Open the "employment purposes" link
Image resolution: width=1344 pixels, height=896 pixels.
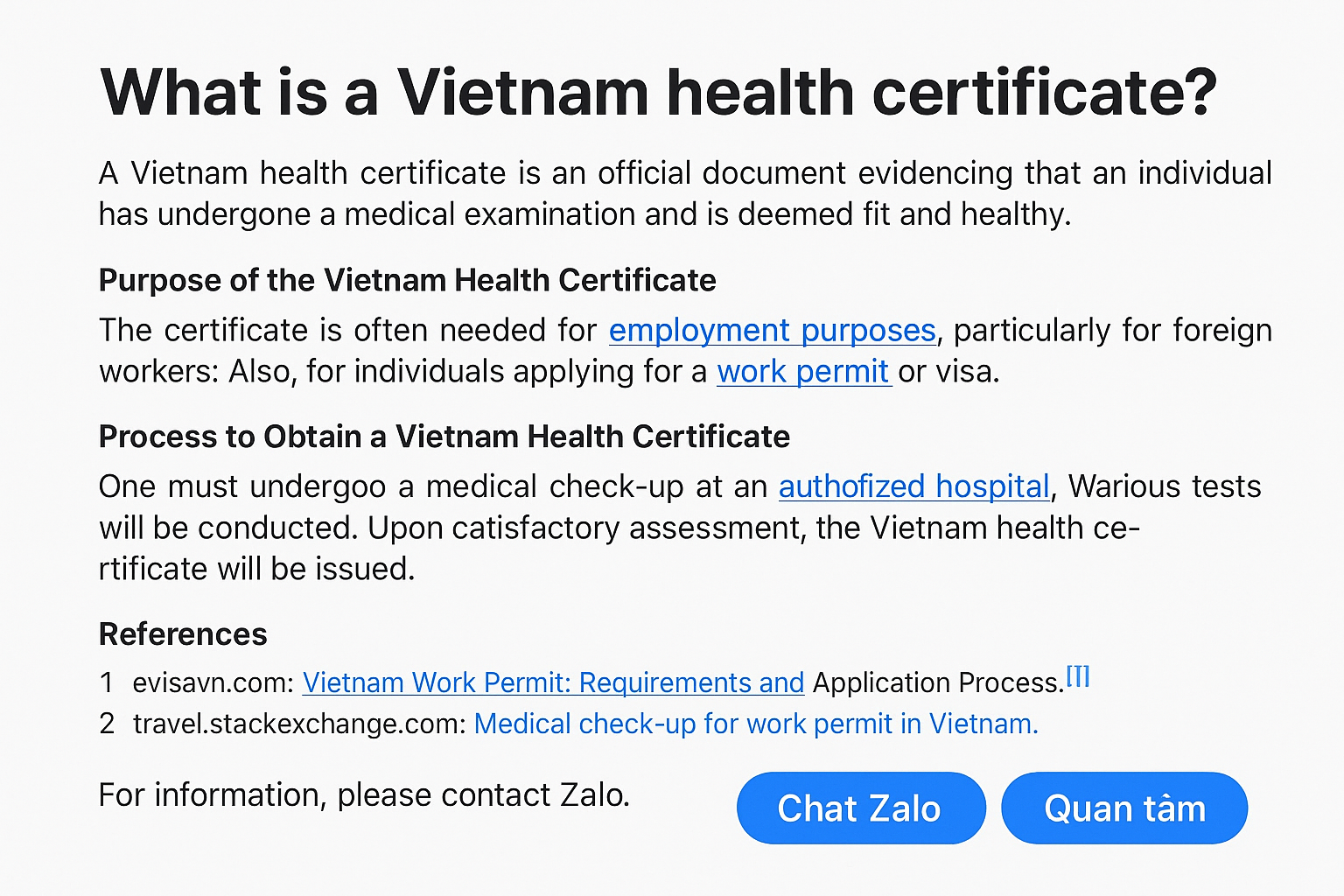click(772, 331)
